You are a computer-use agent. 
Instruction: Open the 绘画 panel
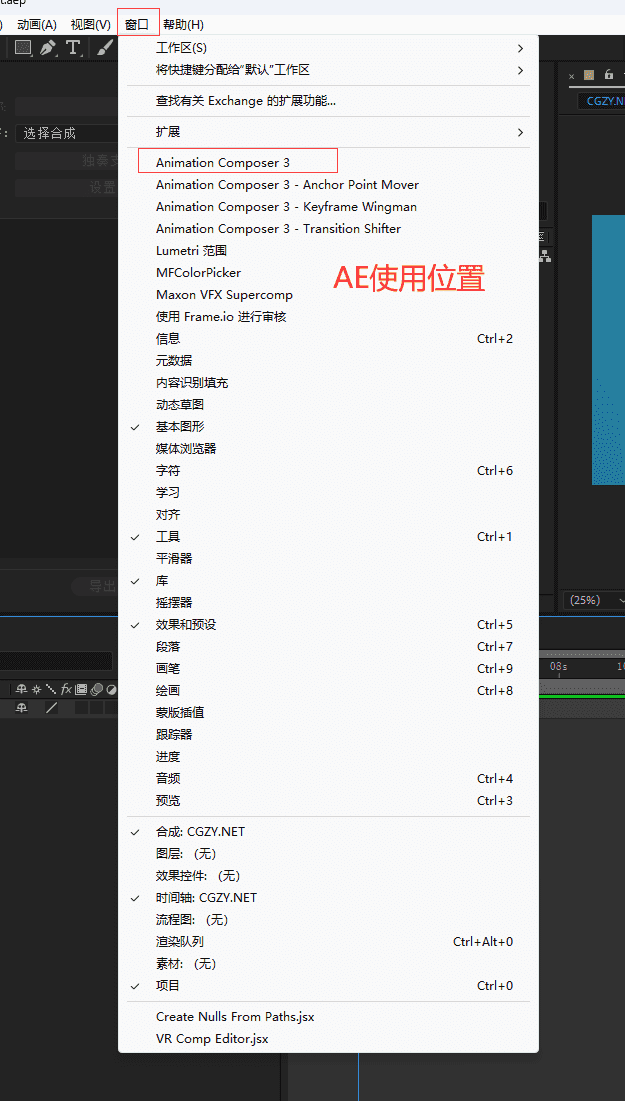328,691
